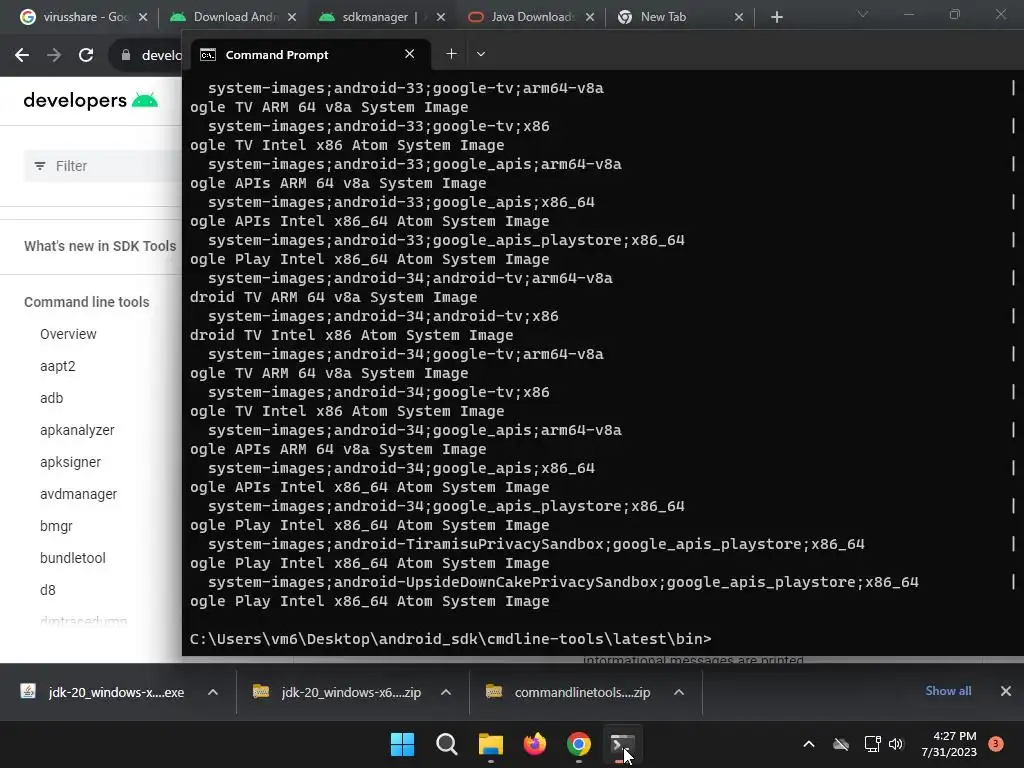Show hidden system tray icons

(x=808, y=744)
